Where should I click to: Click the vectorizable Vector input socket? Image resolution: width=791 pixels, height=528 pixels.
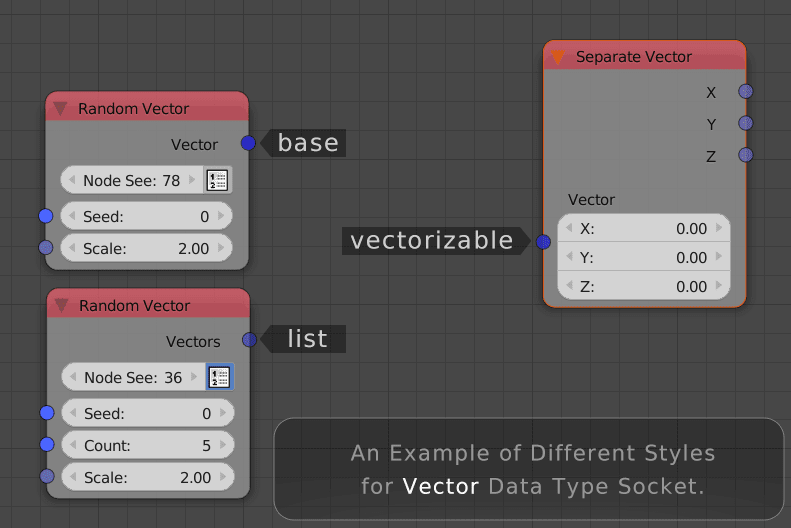coord(543,242)
